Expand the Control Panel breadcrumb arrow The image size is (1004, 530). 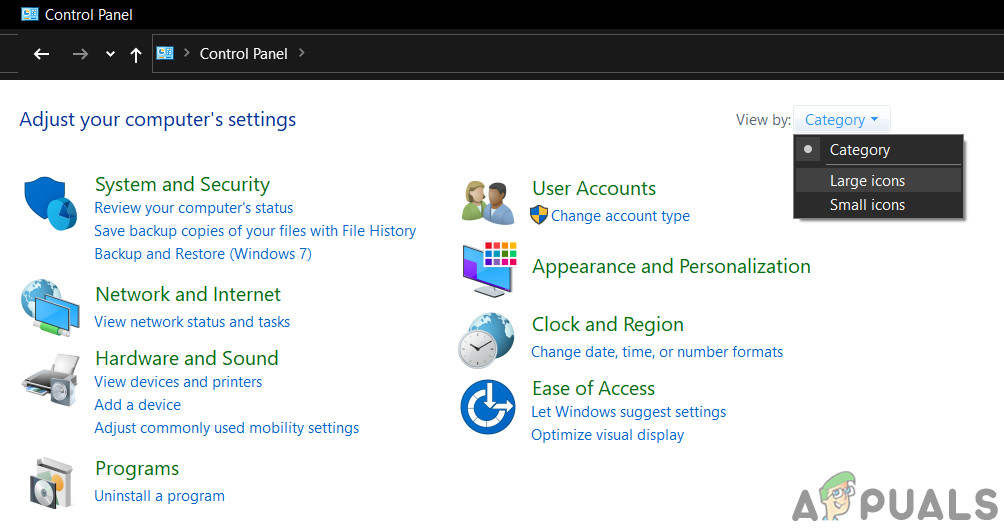[302, 53]
